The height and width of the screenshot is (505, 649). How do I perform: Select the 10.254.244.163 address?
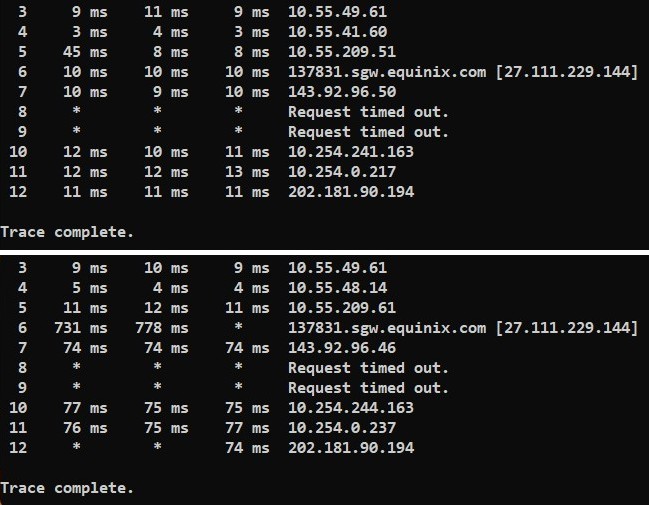350,408
